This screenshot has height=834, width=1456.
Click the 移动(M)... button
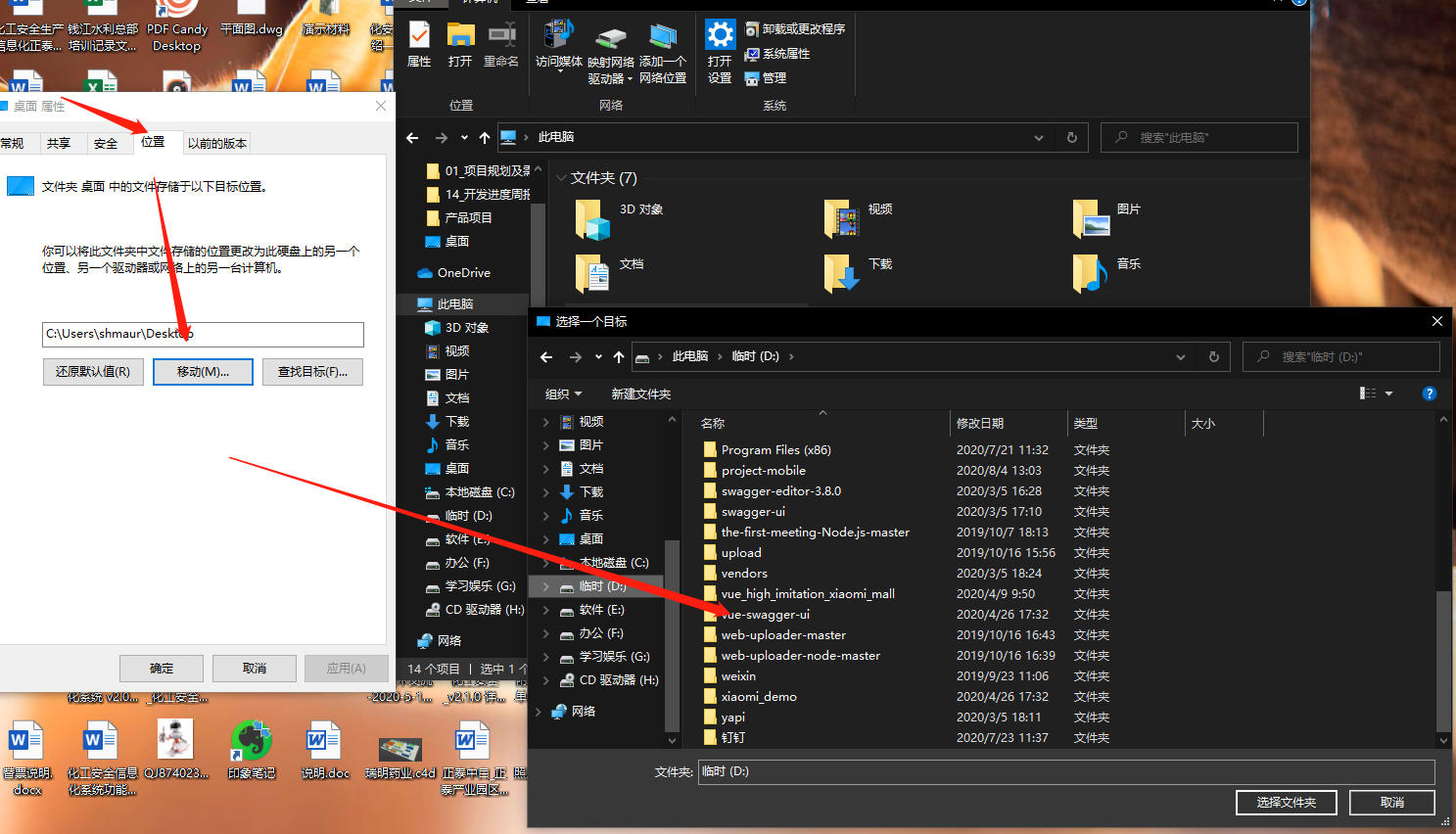[x=203, y=372]
